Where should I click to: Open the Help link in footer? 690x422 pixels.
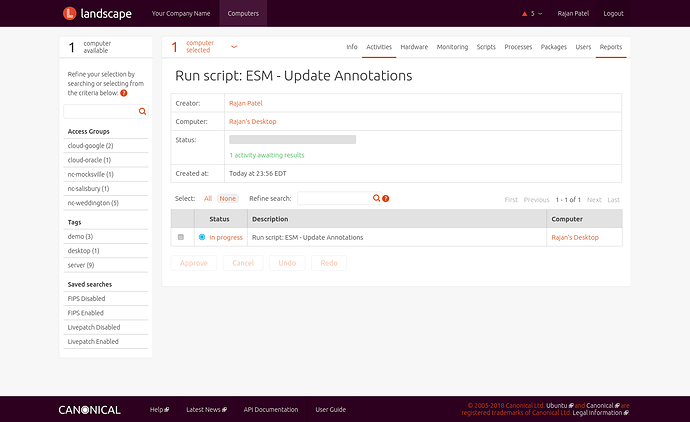click(159, 409)
